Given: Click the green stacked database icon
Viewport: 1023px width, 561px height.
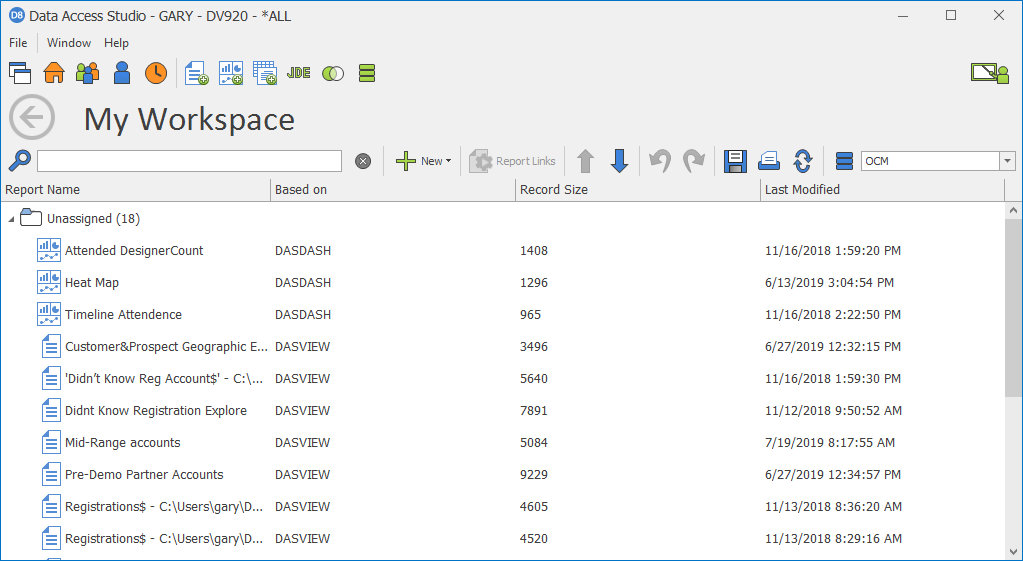Looking at the screenshot, I should point(367,73).
